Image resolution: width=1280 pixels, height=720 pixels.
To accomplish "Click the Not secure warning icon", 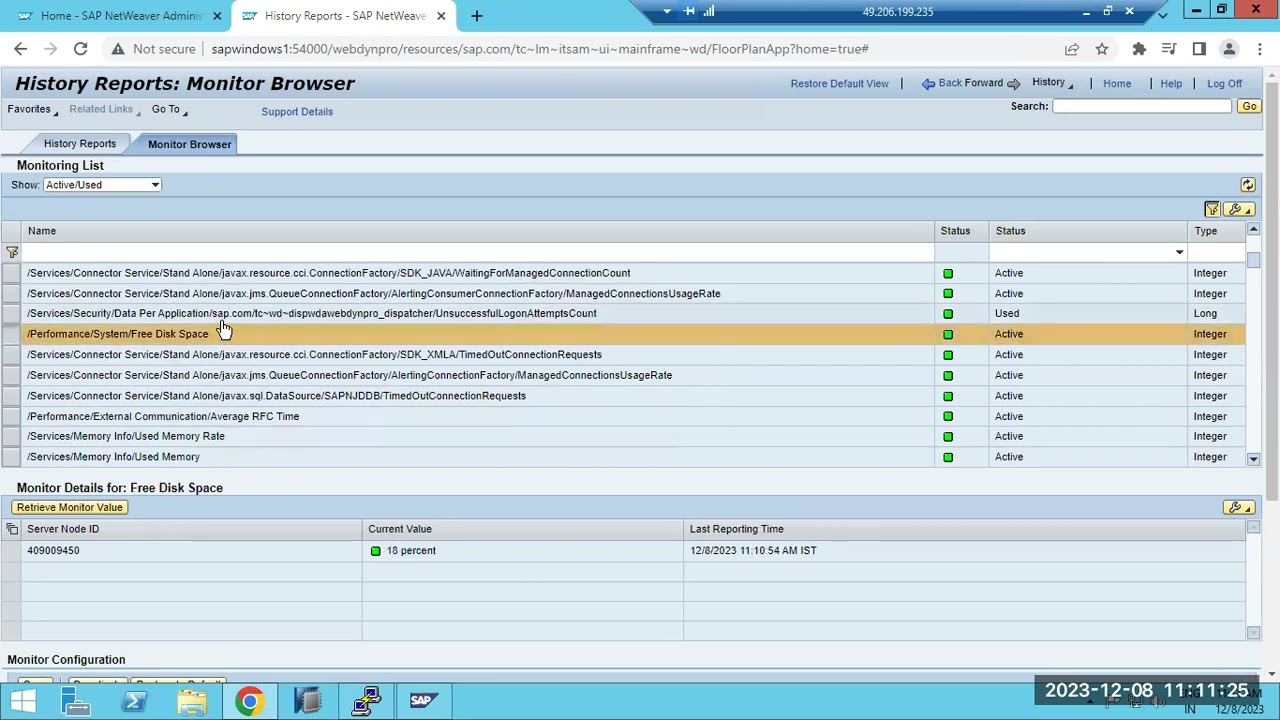I will pos(117,49).
